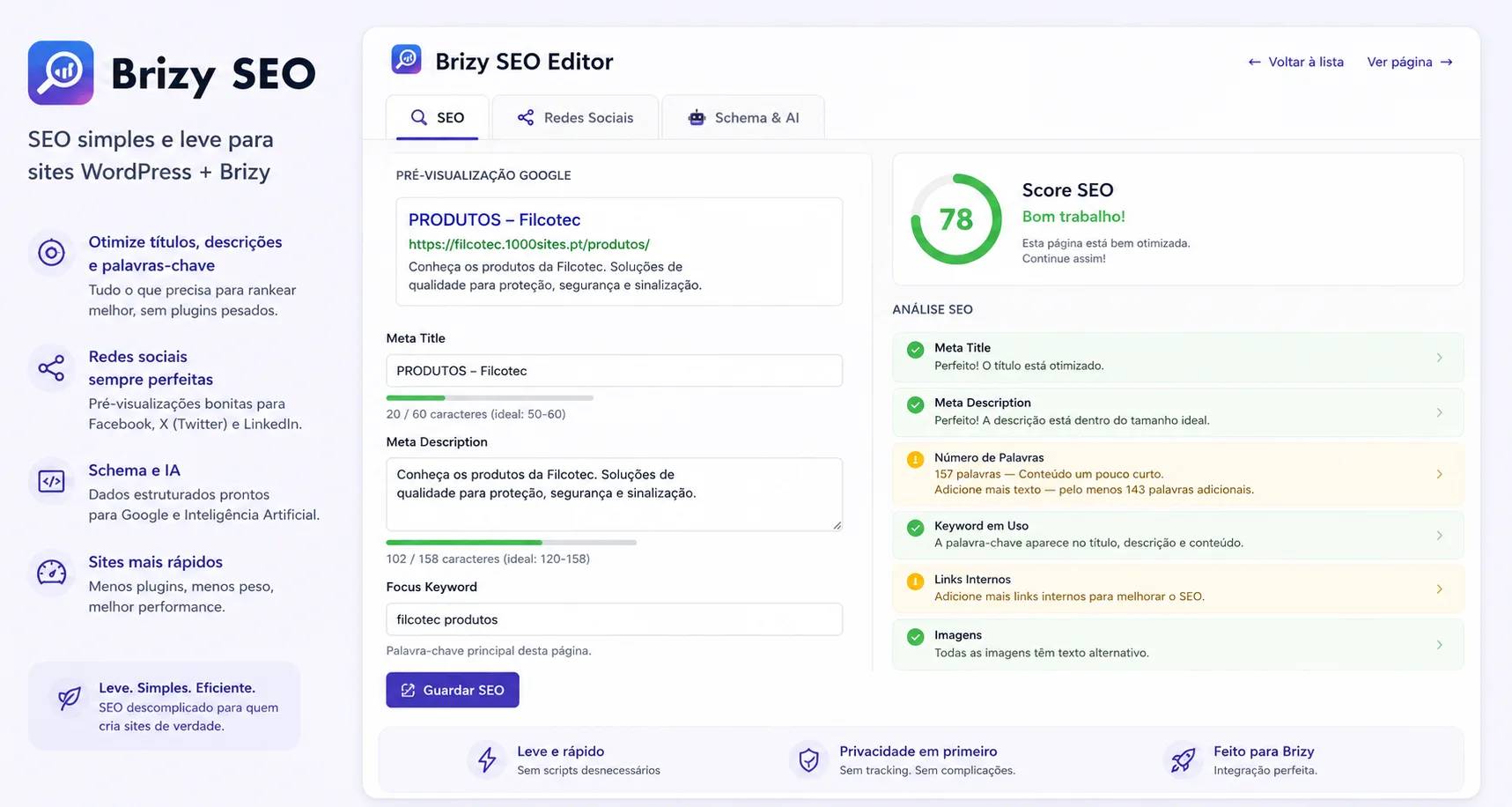1512x807 pixels.
Task: Click the speedometer icon beside Sites mais rápidos
Action: [x=51, y=573]
